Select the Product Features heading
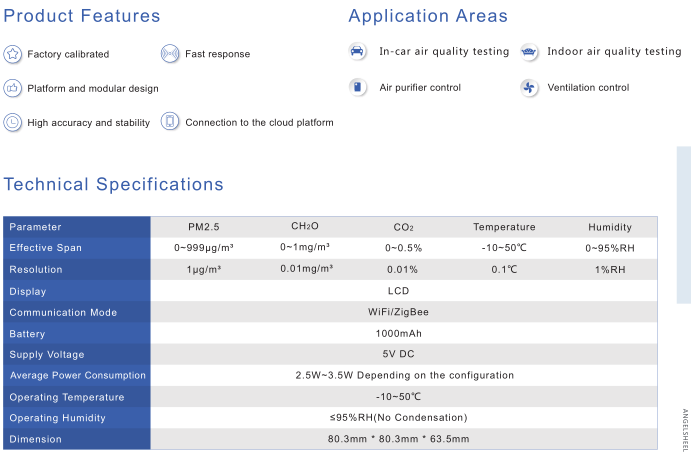The image size is (691, 458). pyautogui.click(x=82, y=16)
